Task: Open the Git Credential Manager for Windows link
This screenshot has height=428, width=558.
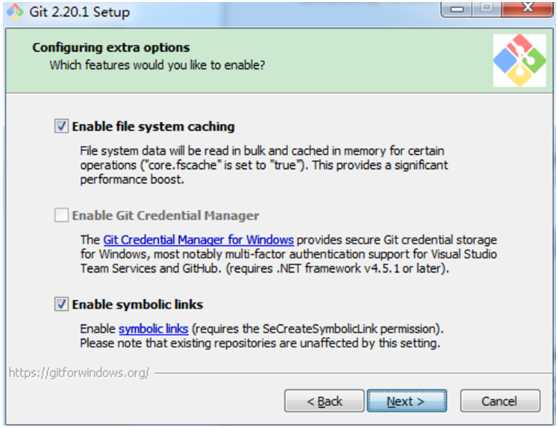Action: point(198,240)
